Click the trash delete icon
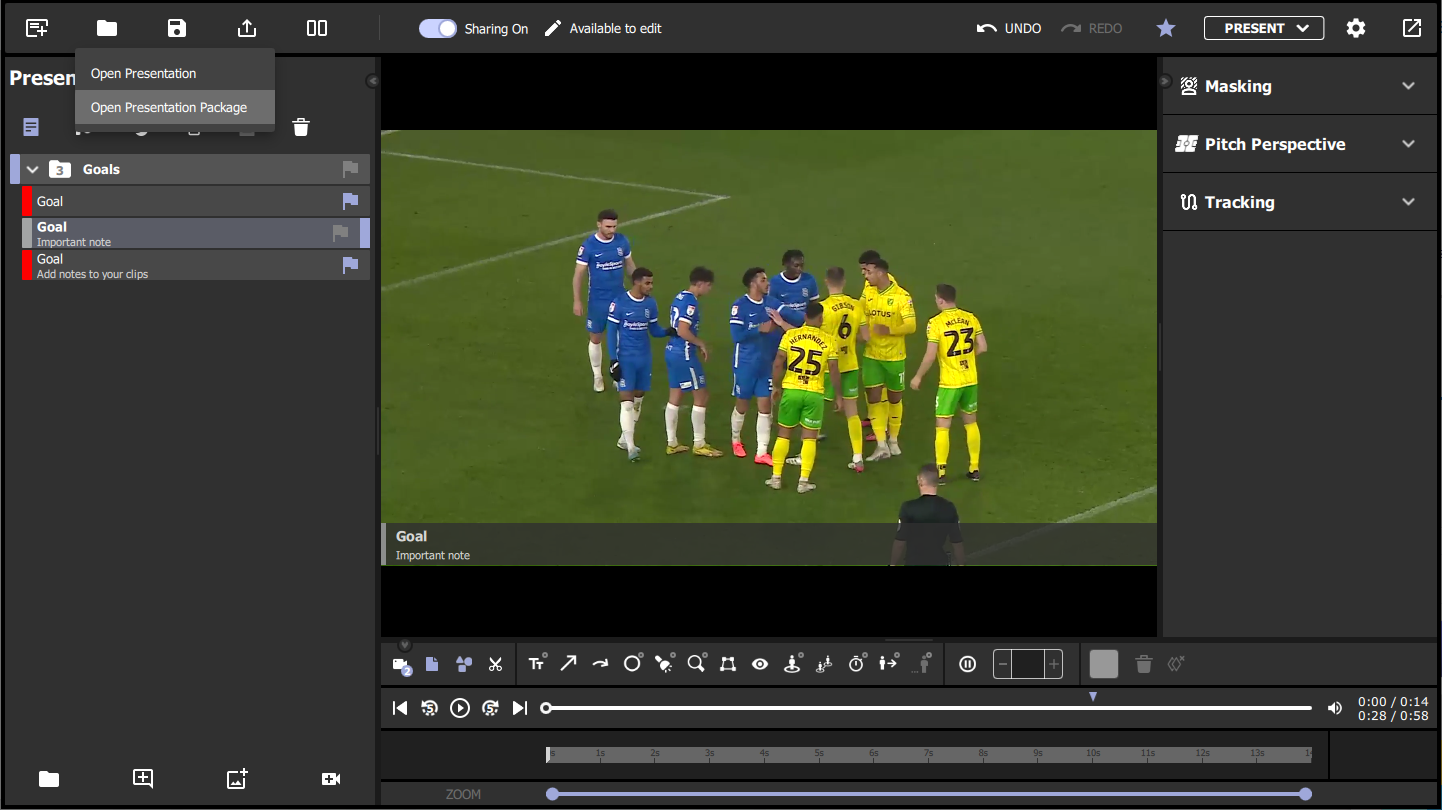The width and height of the screenshot is (1442, 810). coord(300,127)
